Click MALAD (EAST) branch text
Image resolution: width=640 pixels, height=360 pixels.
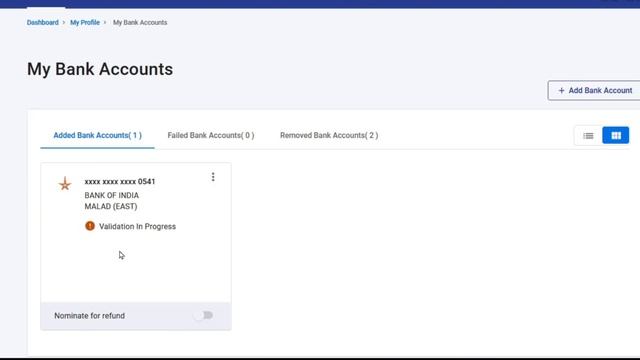111,207
